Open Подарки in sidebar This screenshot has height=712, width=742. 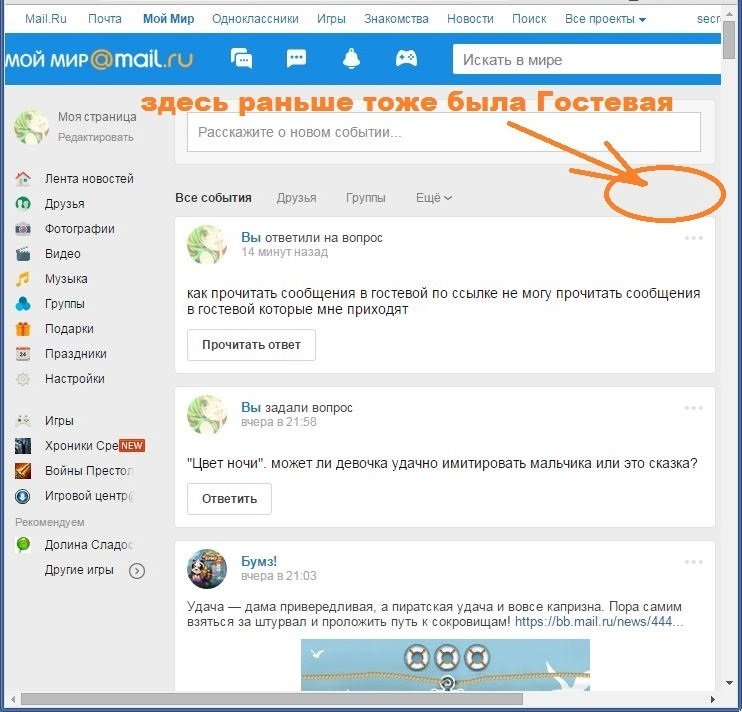click(69, 329)
